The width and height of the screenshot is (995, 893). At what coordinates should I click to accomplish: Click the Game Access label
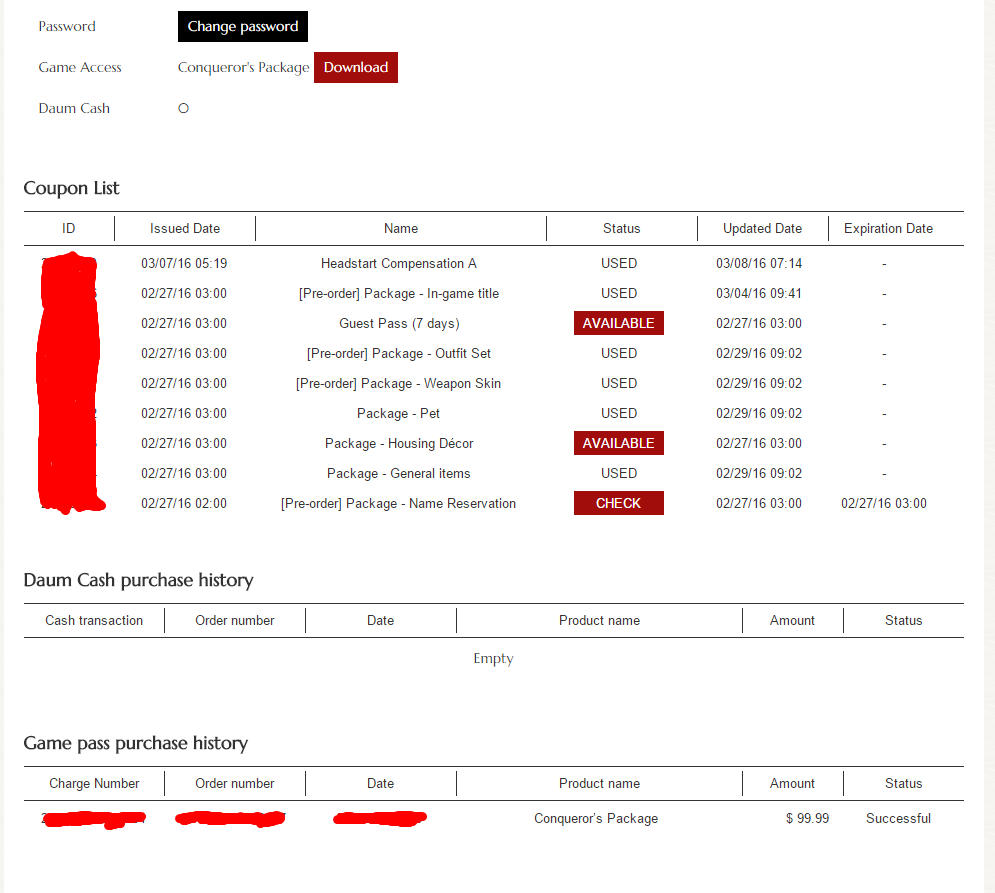[x=80, y=67]
